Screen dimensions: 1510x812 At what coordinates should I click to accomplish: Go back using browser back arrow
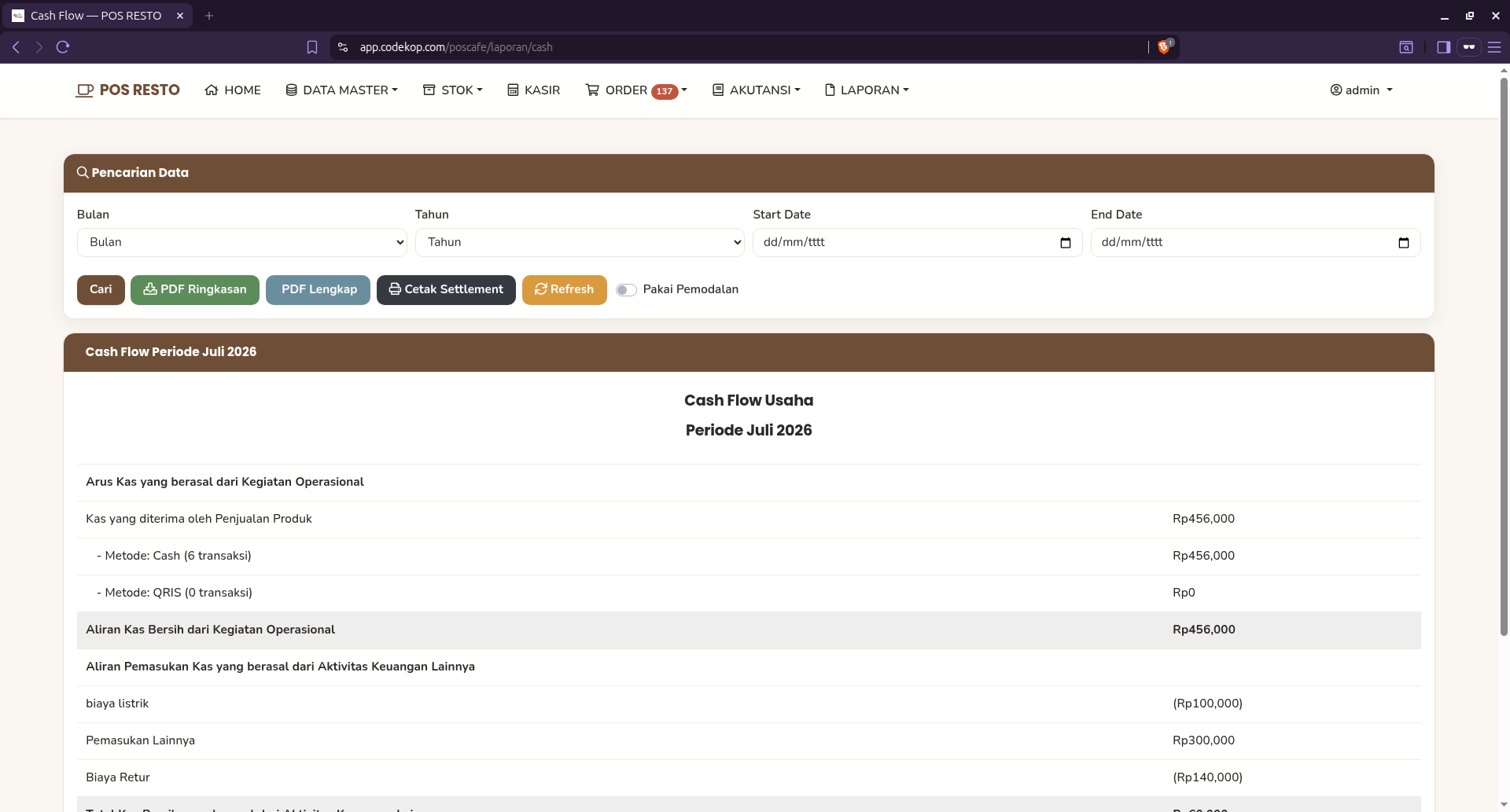click(16, 47)
